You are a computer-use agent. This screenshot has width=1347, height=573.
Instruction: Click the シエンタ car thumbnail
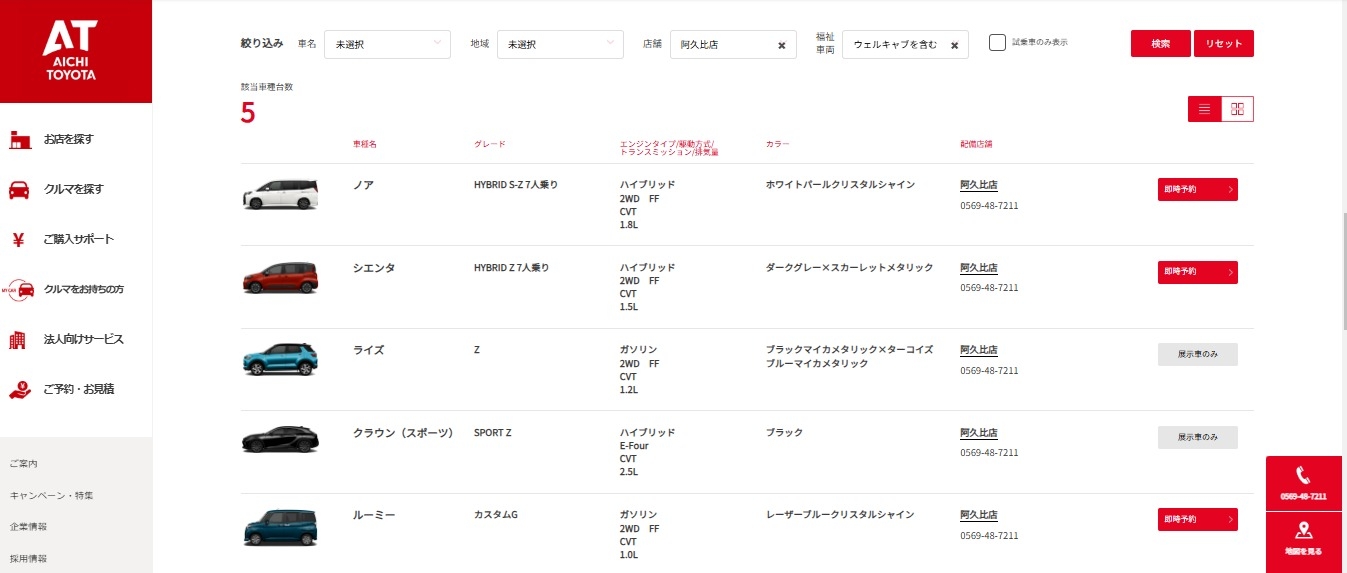coord(280,277)
